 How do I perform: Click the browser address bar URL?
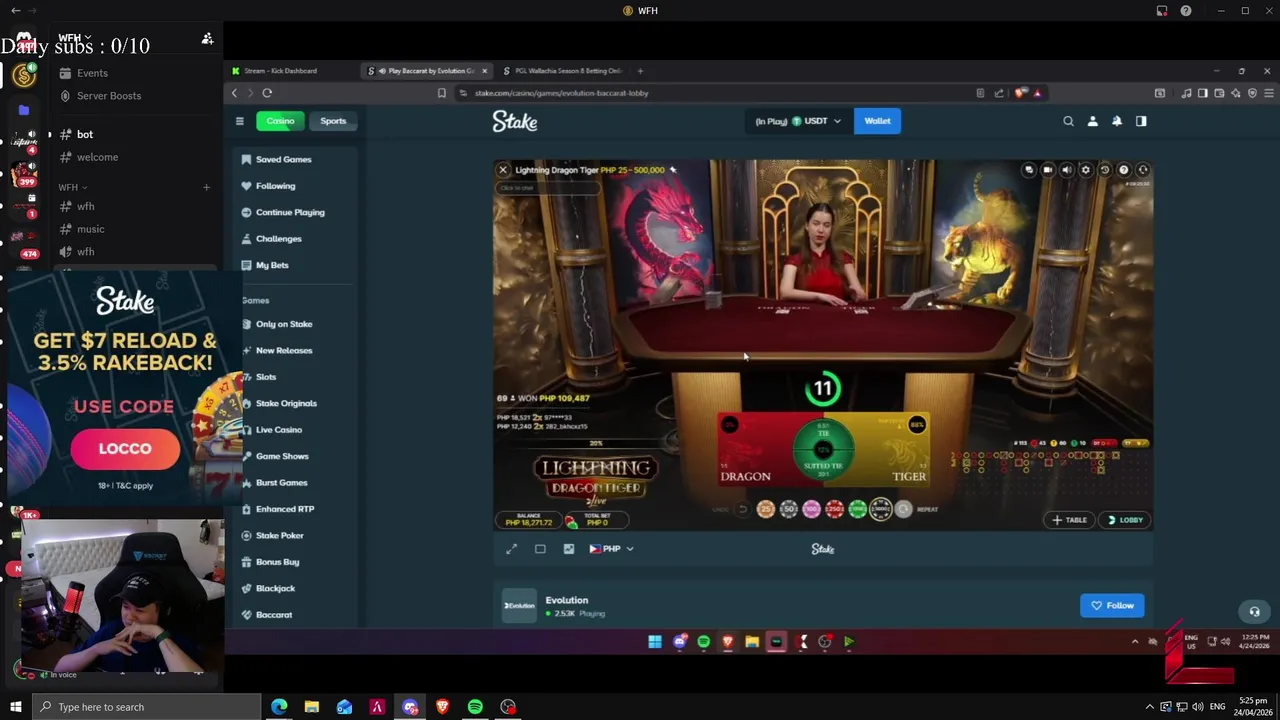tap(561, 93)
